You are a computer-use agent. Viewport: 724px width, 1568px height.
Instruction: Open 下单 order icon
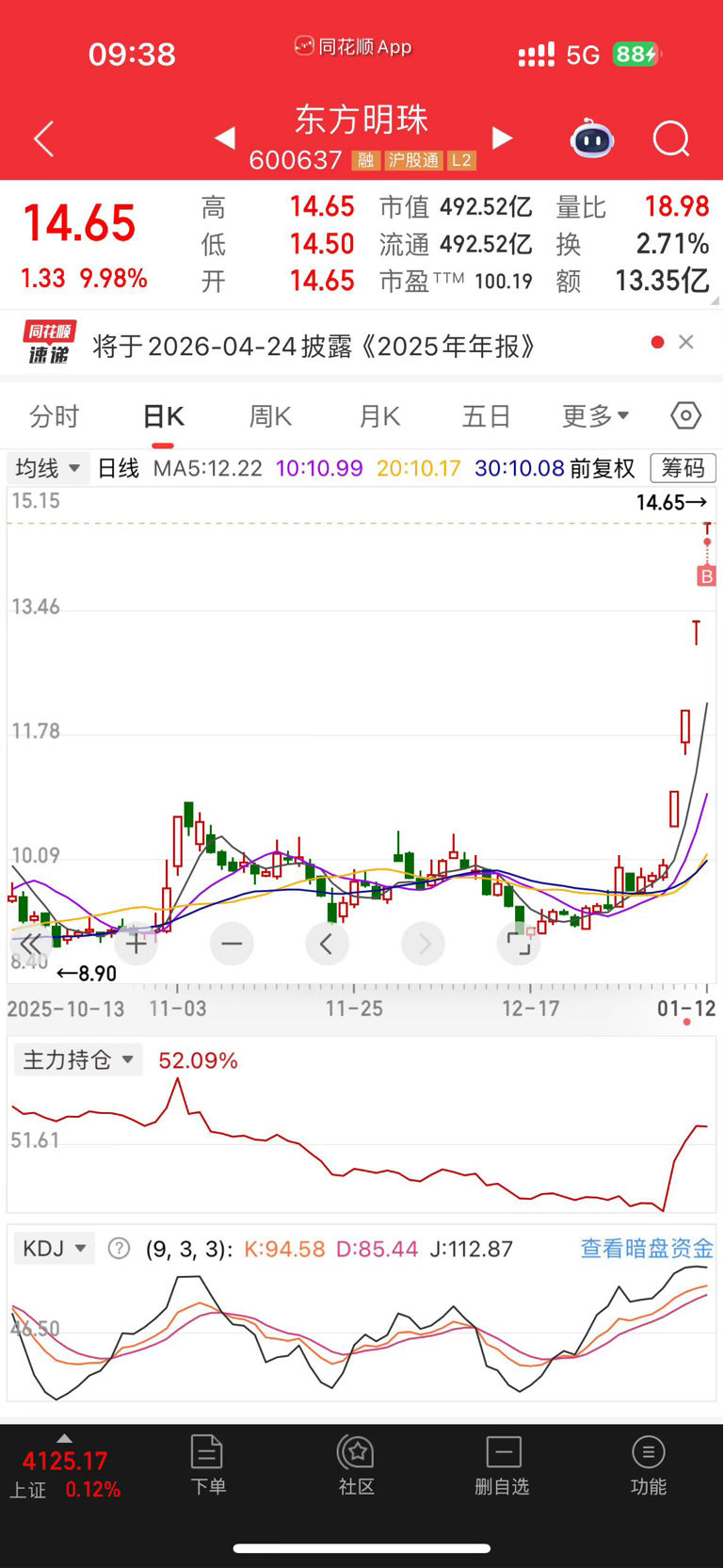coord(207,1465)
